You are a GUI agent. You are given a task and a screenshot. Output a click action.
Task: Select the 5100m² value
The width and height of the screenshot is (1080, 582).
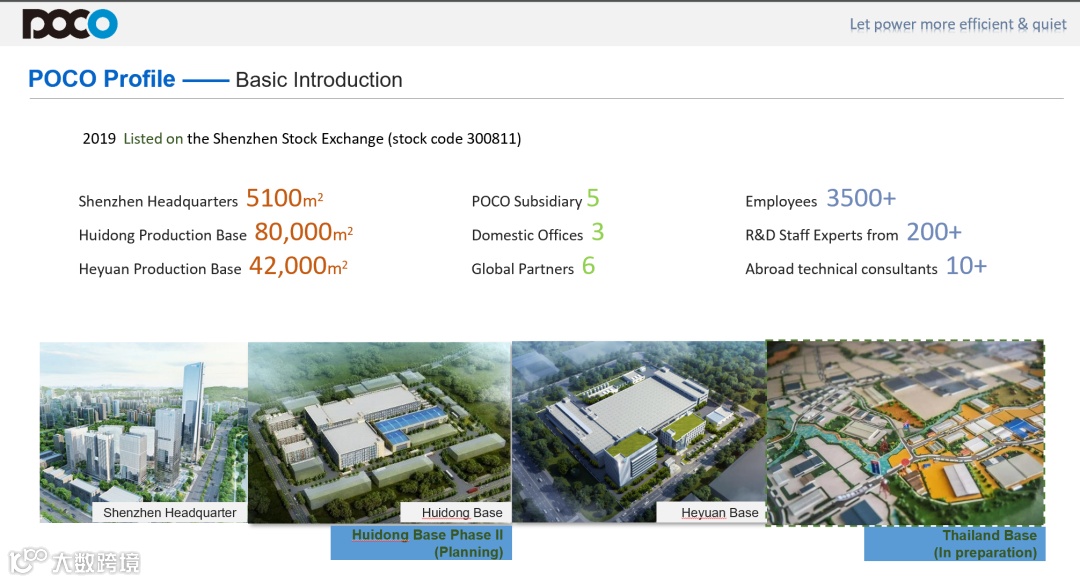tap(284, 198)
